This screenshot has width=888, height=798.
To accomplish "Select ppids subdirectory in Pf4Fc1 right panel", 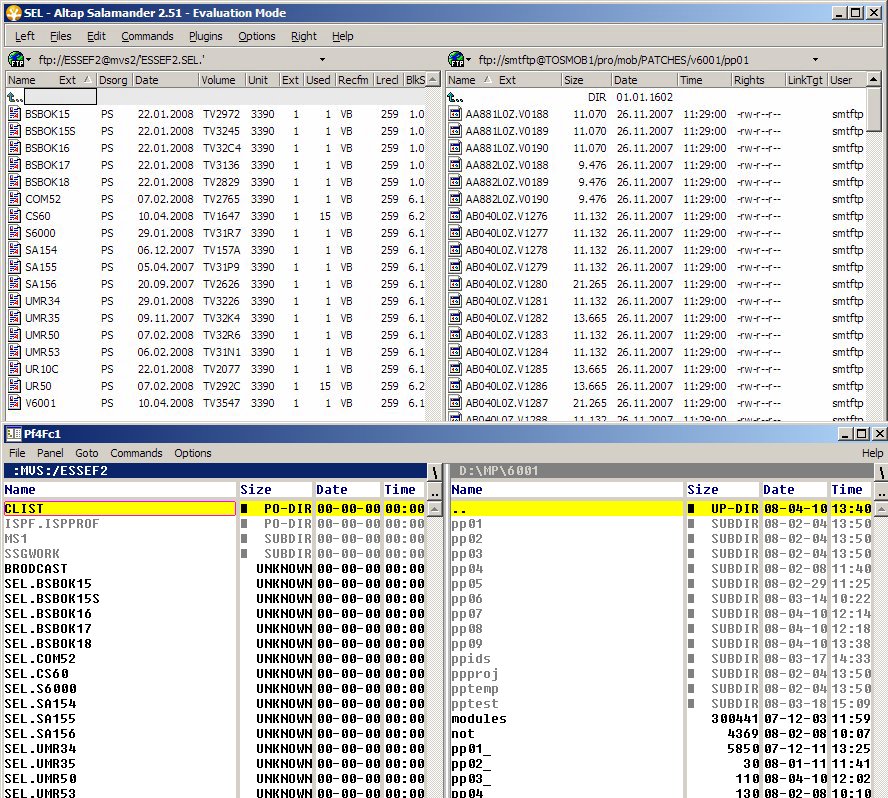I will pyautogui.click(x=471, y=659).
